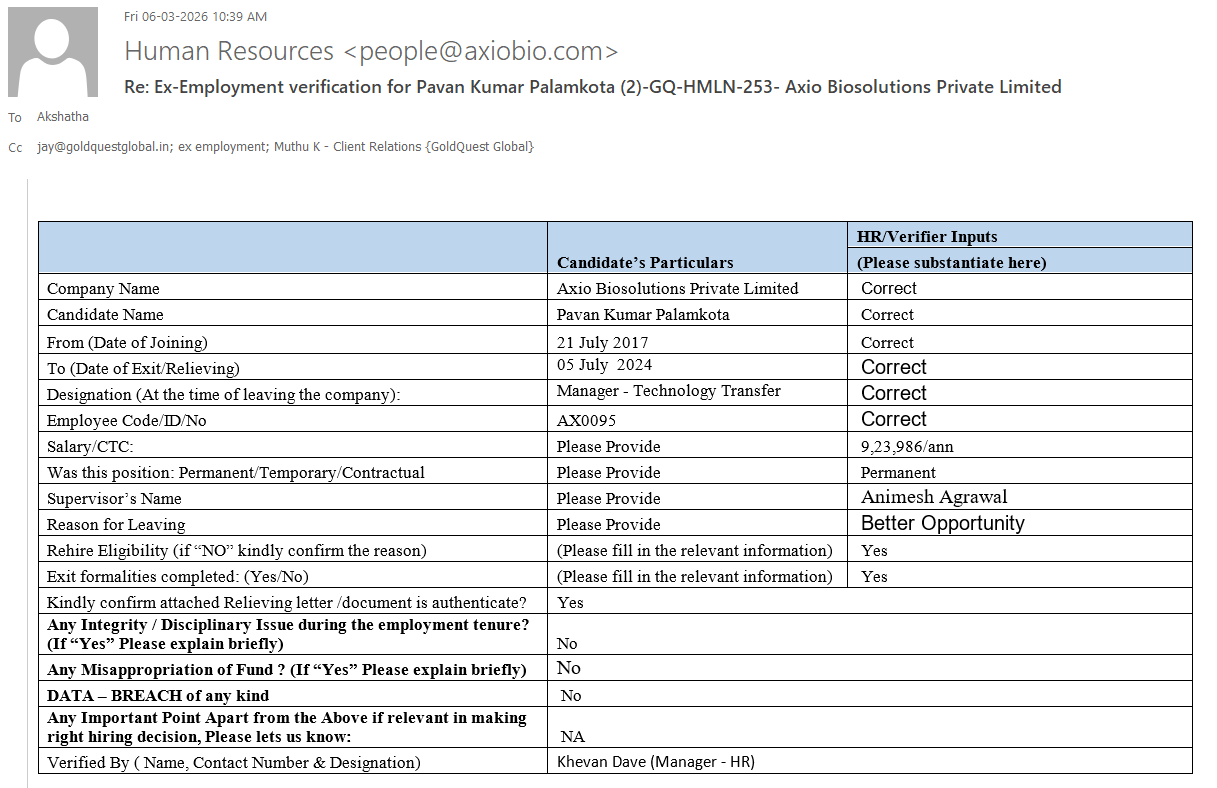Click the Permanent verifier value
1217x788 pixels.
898,472
